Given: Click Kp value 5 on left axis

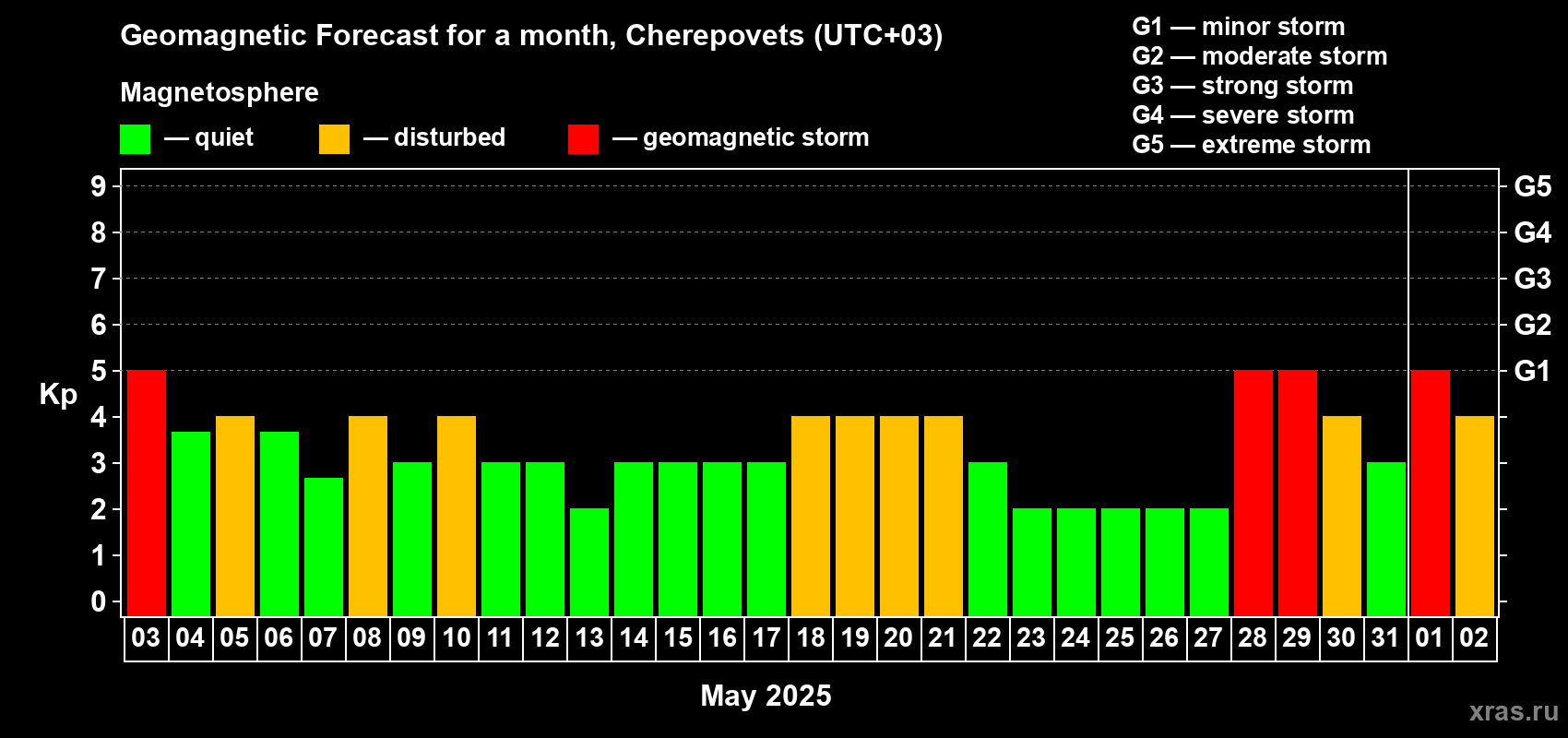Looking at the screenshot, I should coord(98,371).
